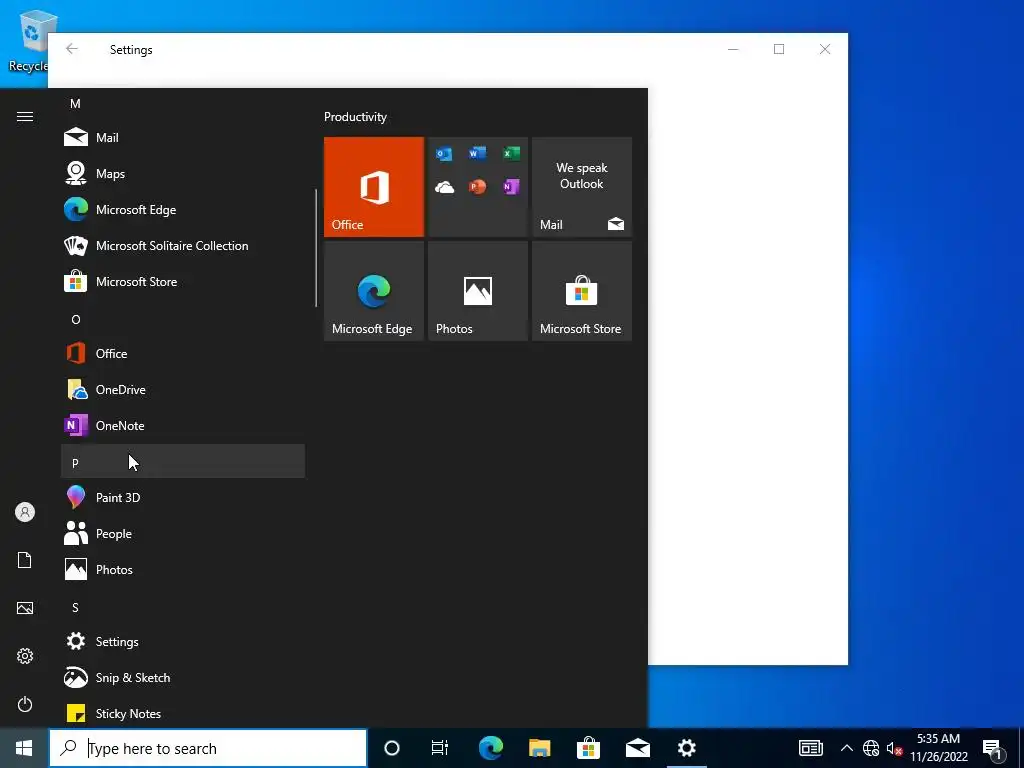Open File Explorer from the taskbar
Viewport: 1024px width, 768px height.
pyautogui.click(x=539, y=748)
